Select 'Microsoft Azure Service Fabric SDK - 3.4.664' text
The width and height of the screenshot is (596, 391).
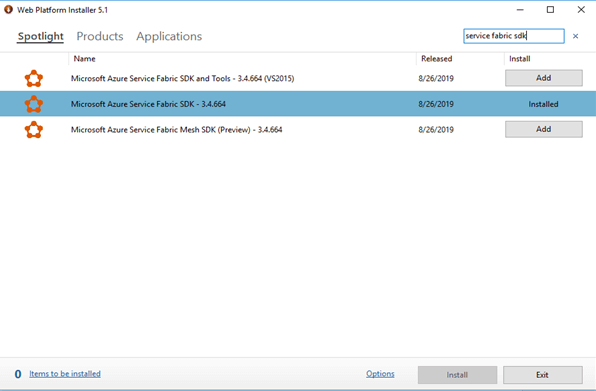click(148, 104)
